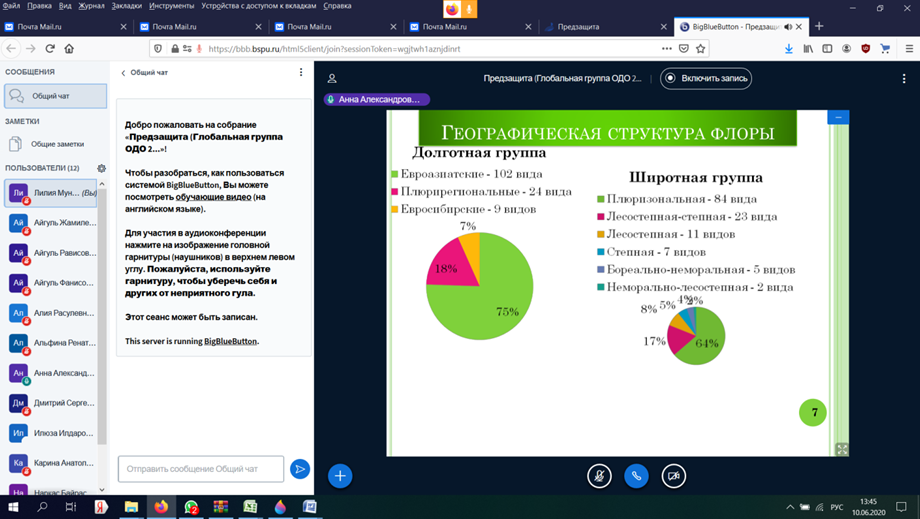Leave audio with the phone button

click(636, 476)
